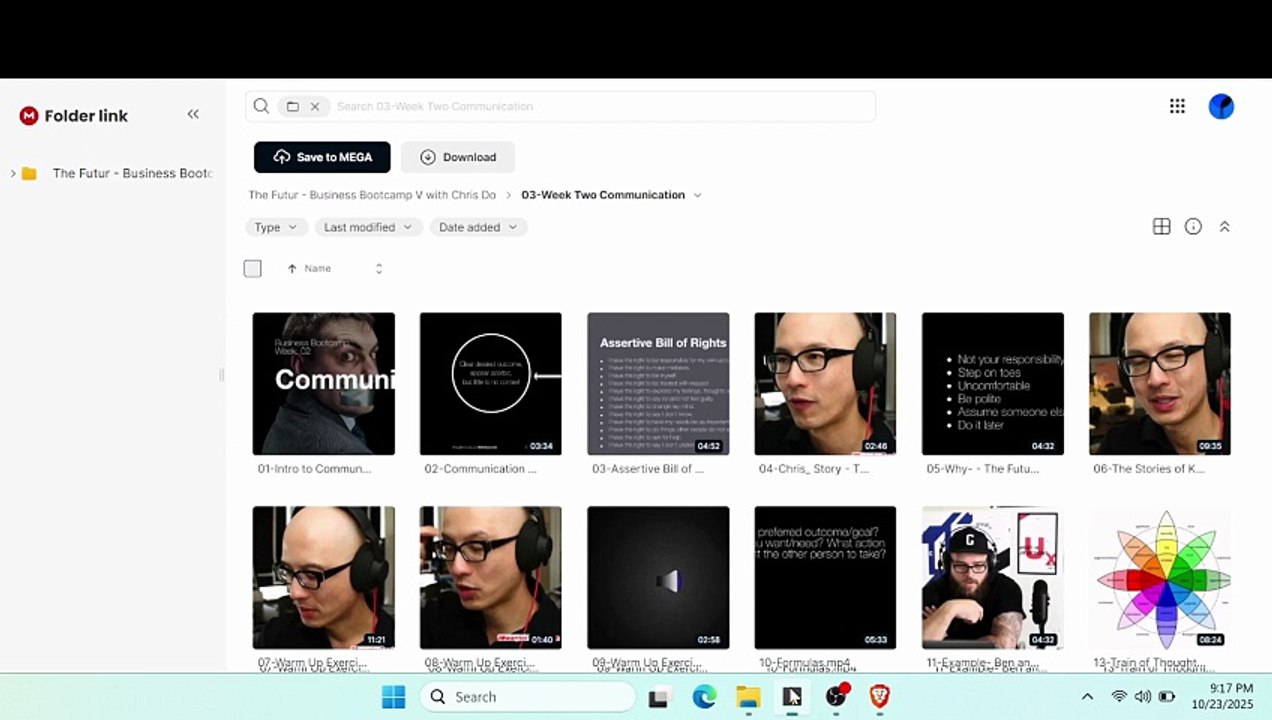
Task: Open File Explorer from the taskbar
Action: point(748,697)
